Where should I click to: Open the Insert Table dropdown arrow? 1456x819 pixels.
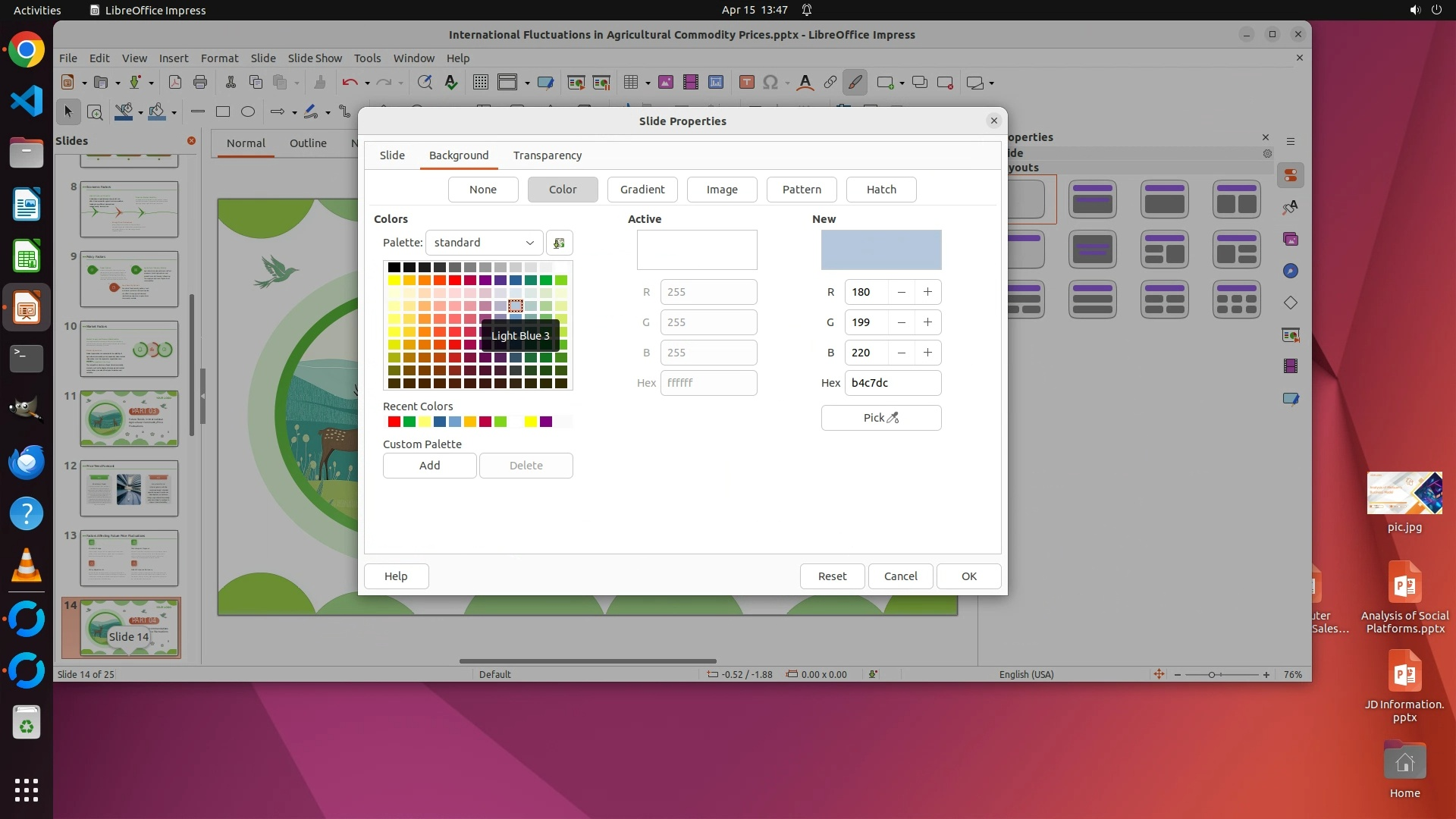(x=648, y=83)
